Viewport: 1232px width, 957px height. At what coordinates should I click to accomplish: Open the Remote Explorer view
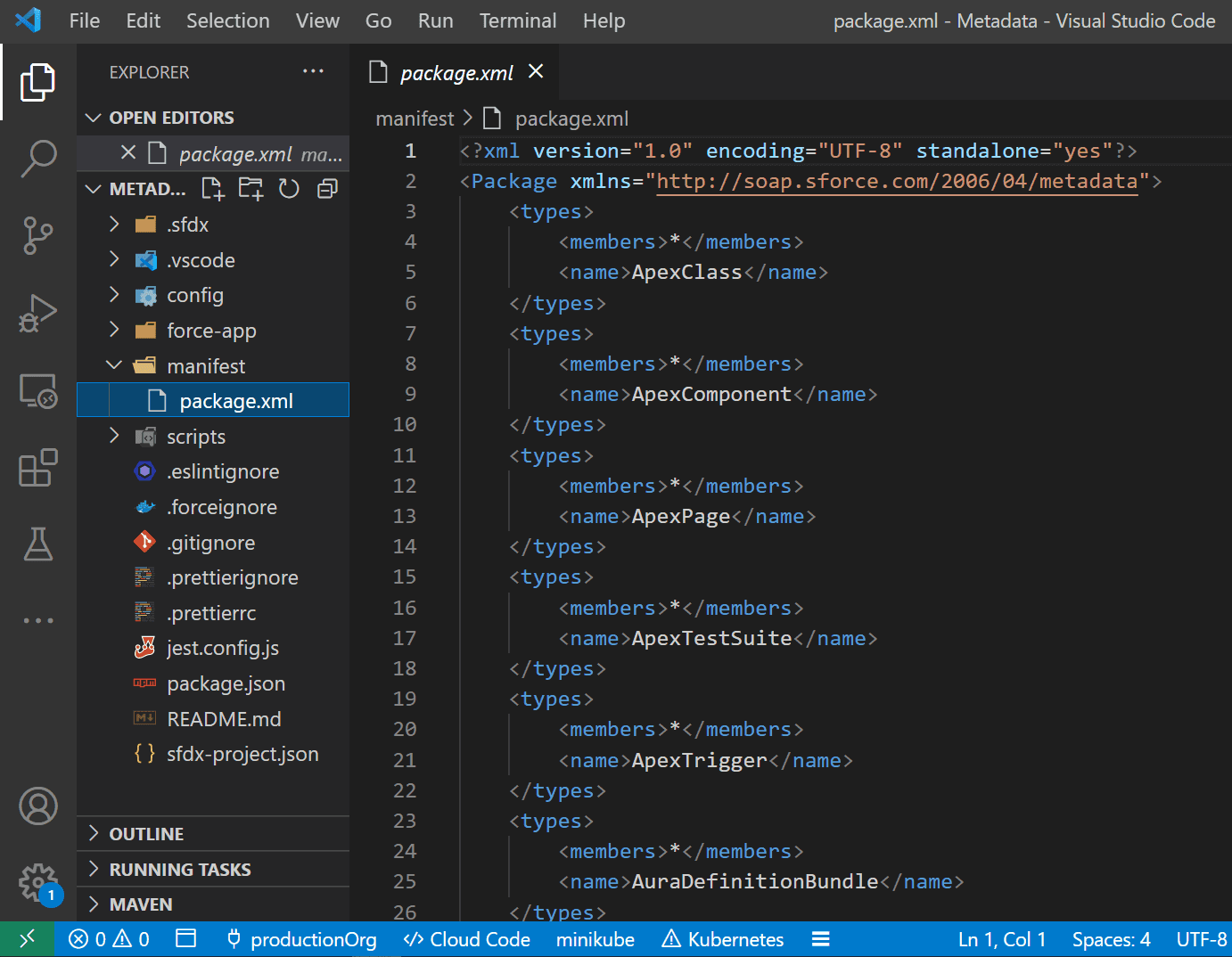point(37,390)
